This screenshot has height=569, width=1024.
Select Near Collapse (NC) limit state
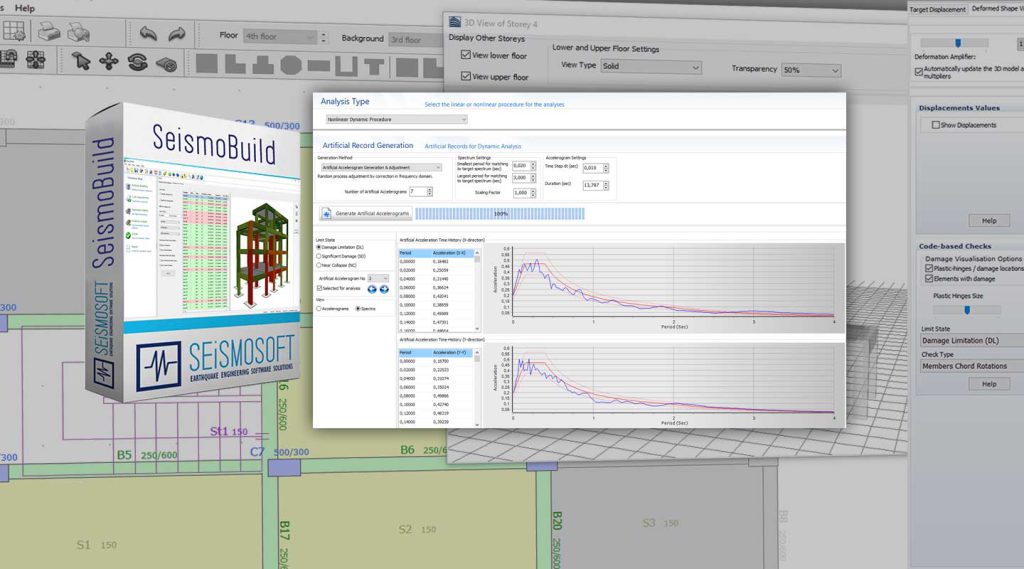click(x=319, y=265)
